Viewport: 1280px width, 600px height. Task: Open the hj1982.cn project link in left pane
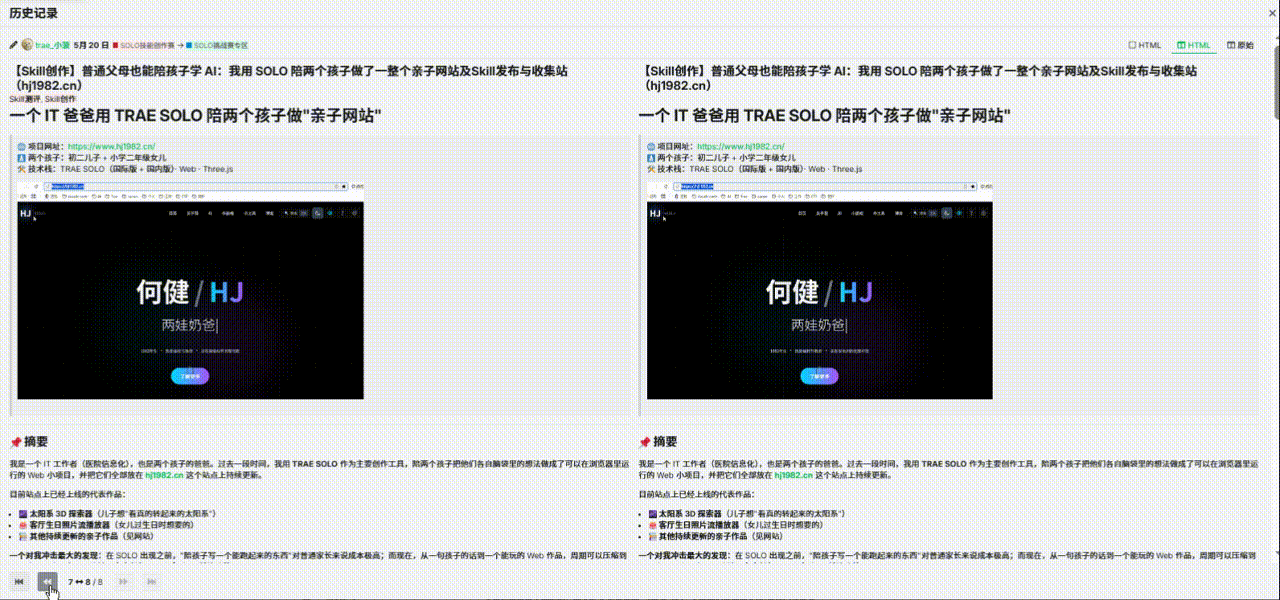click(111, 146)
